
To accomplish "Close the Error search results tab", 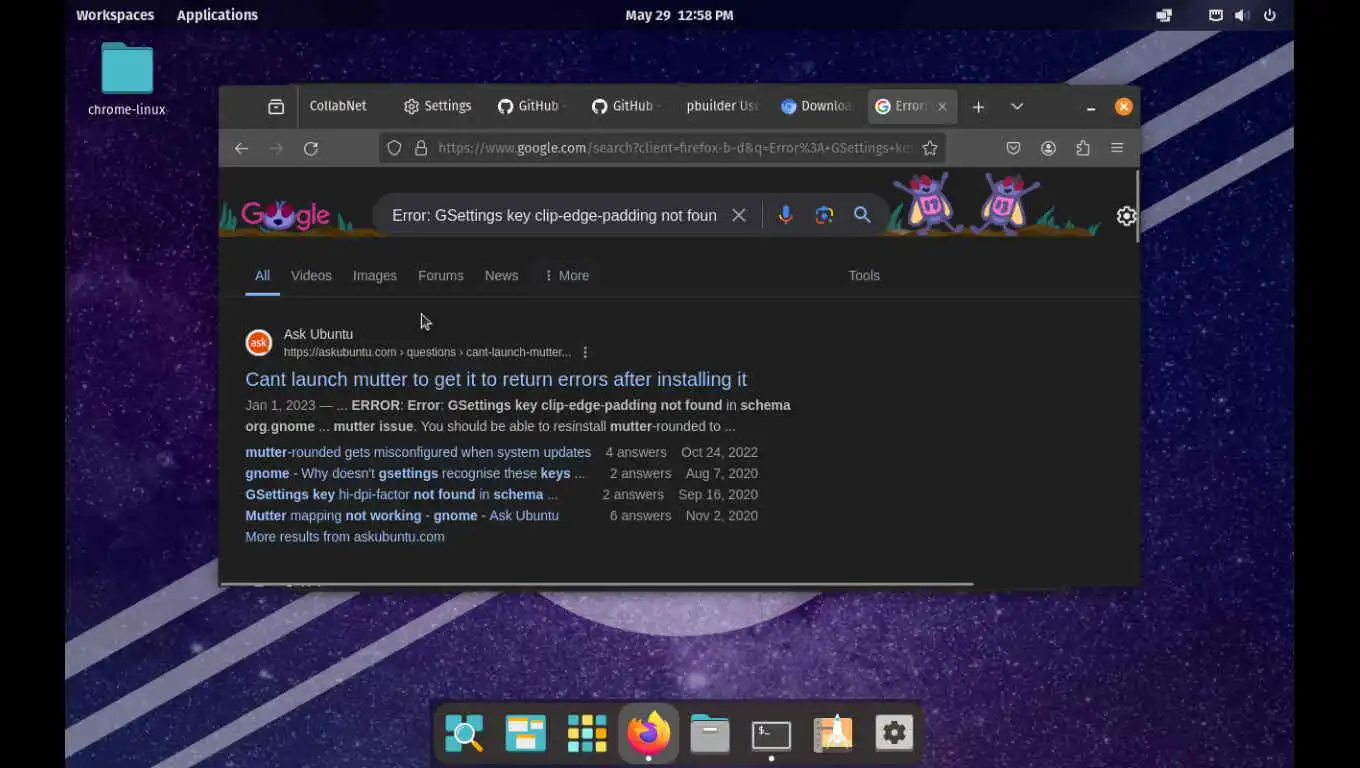I will tap(942, 106).
